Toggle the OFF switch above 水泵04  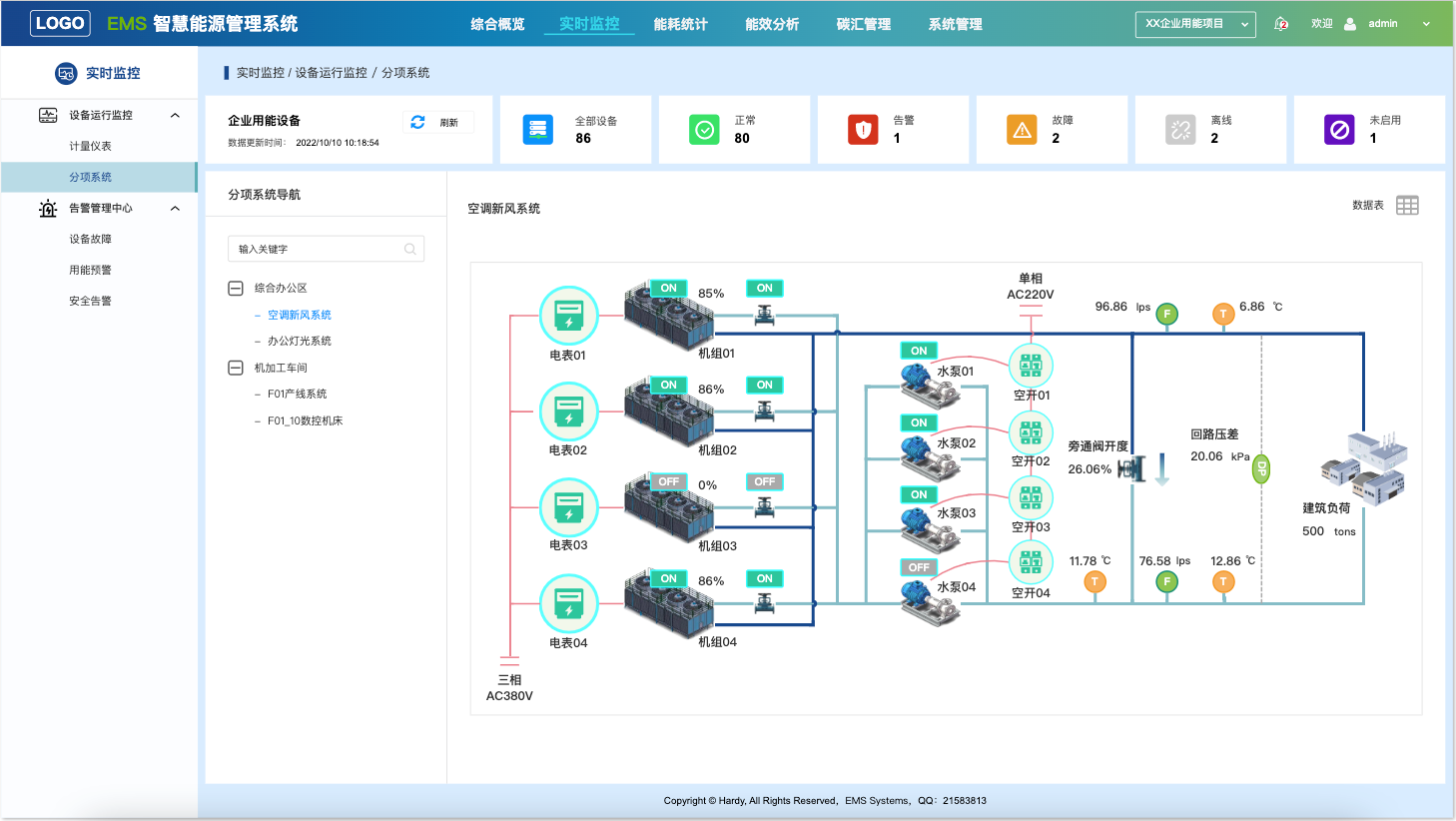[x=919, y=568]
